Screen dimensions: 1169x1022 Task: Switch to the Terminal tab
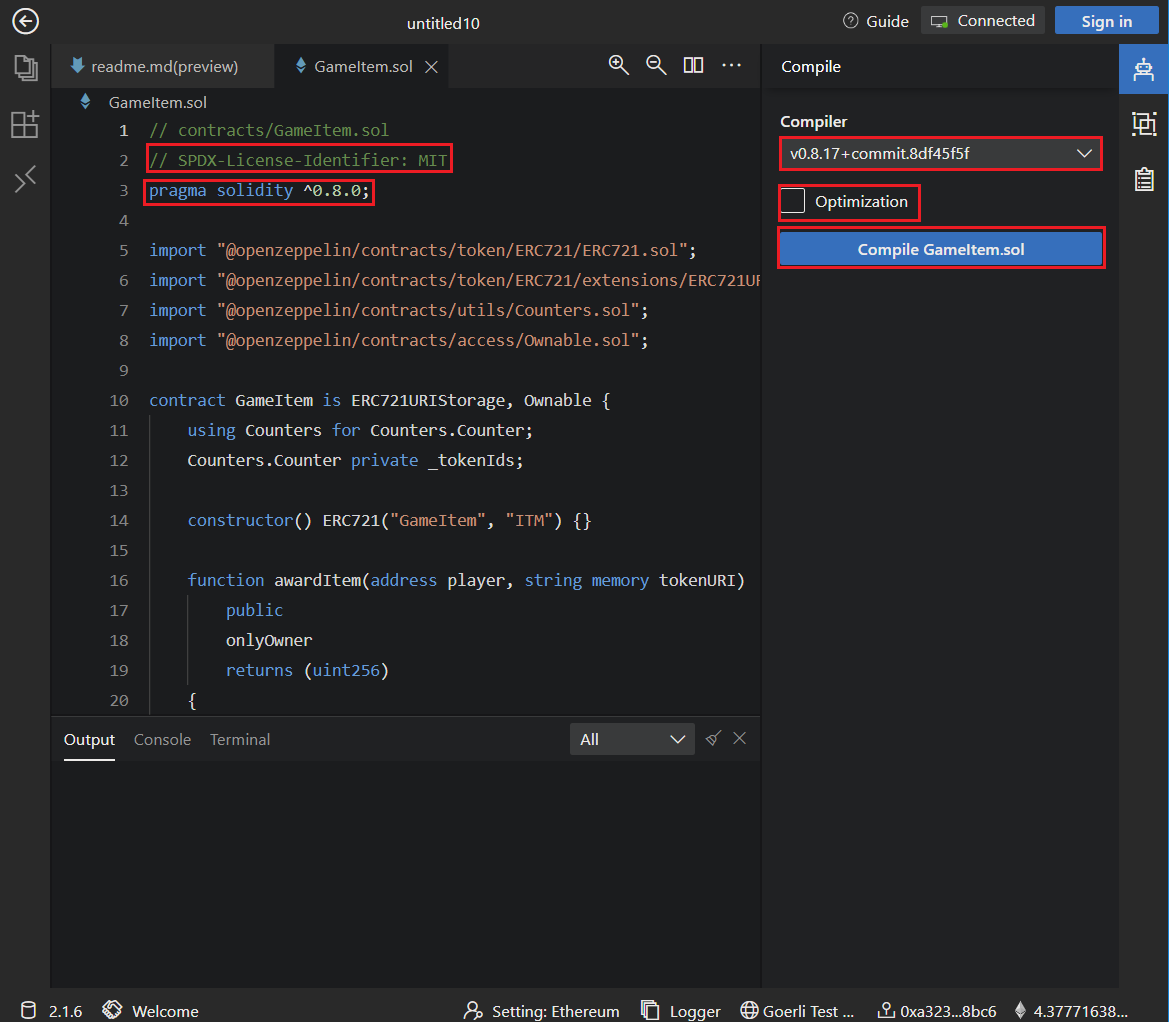pos(240,740)
